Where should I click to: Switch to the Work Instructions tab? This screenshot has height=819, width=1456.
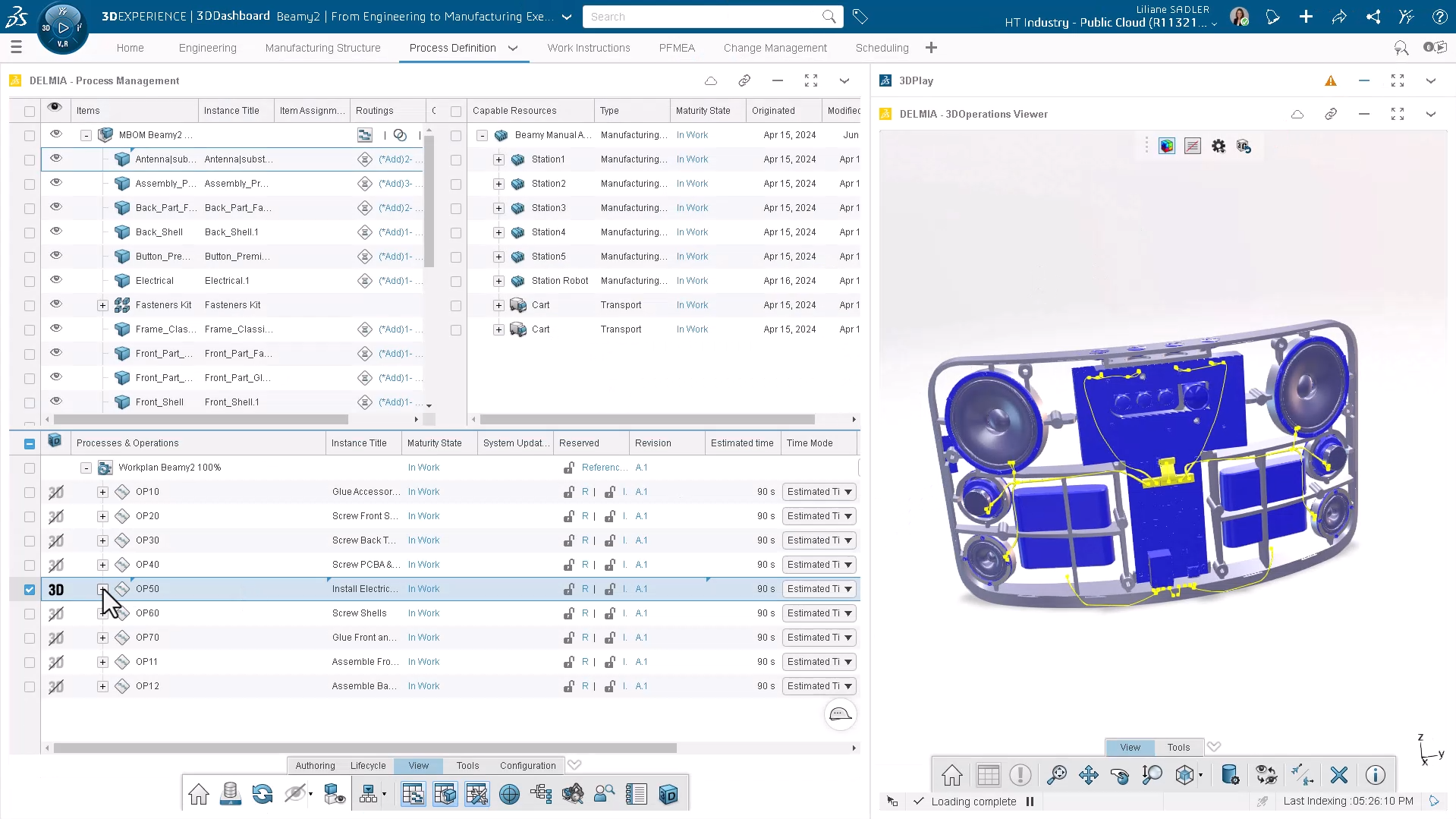[588, 48]
